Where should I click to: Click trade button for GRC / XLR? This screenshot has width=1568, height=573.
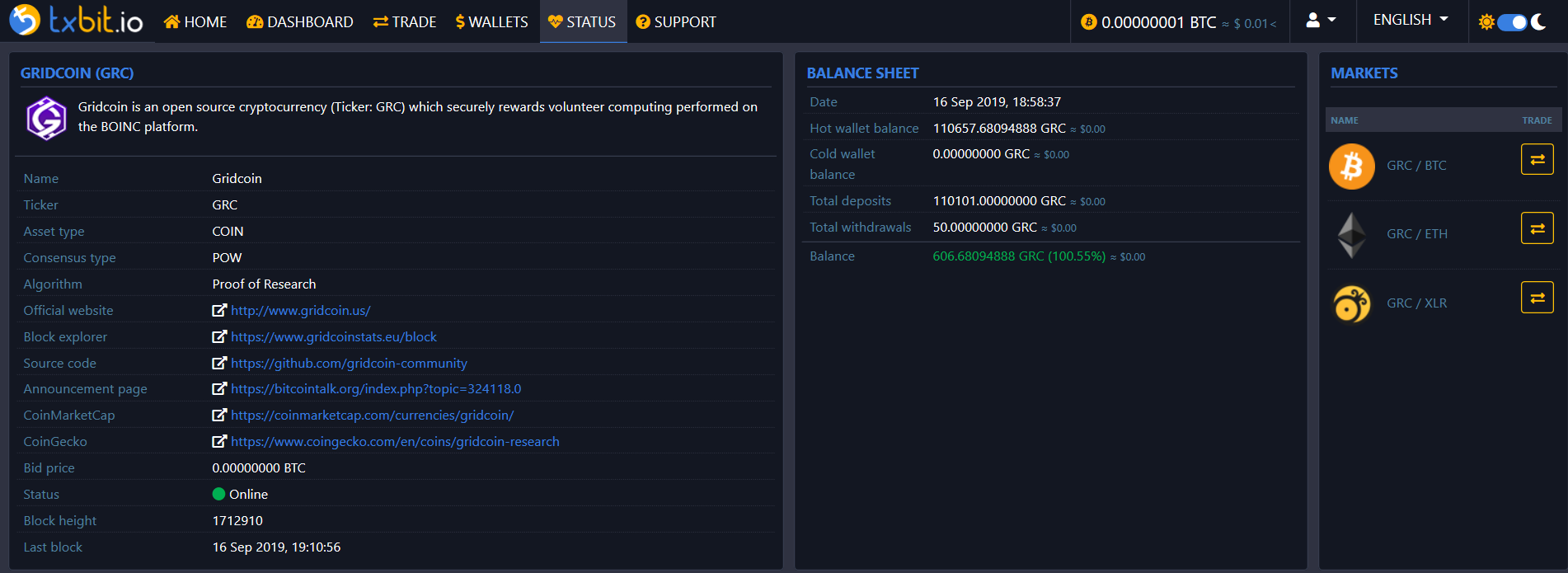(1537, 298)
